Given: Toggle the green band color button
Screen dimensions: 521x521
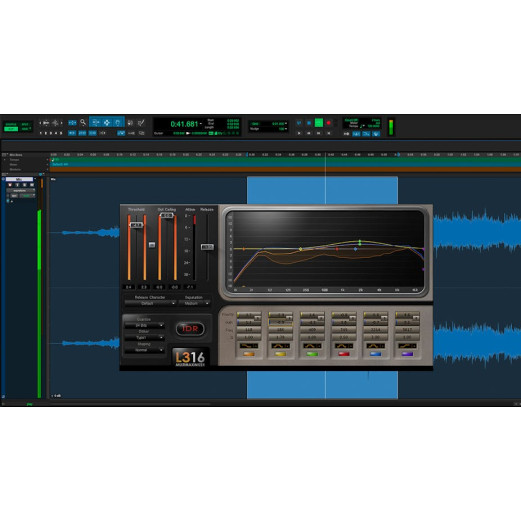Looking at the screenshot, I should point(312,354).
